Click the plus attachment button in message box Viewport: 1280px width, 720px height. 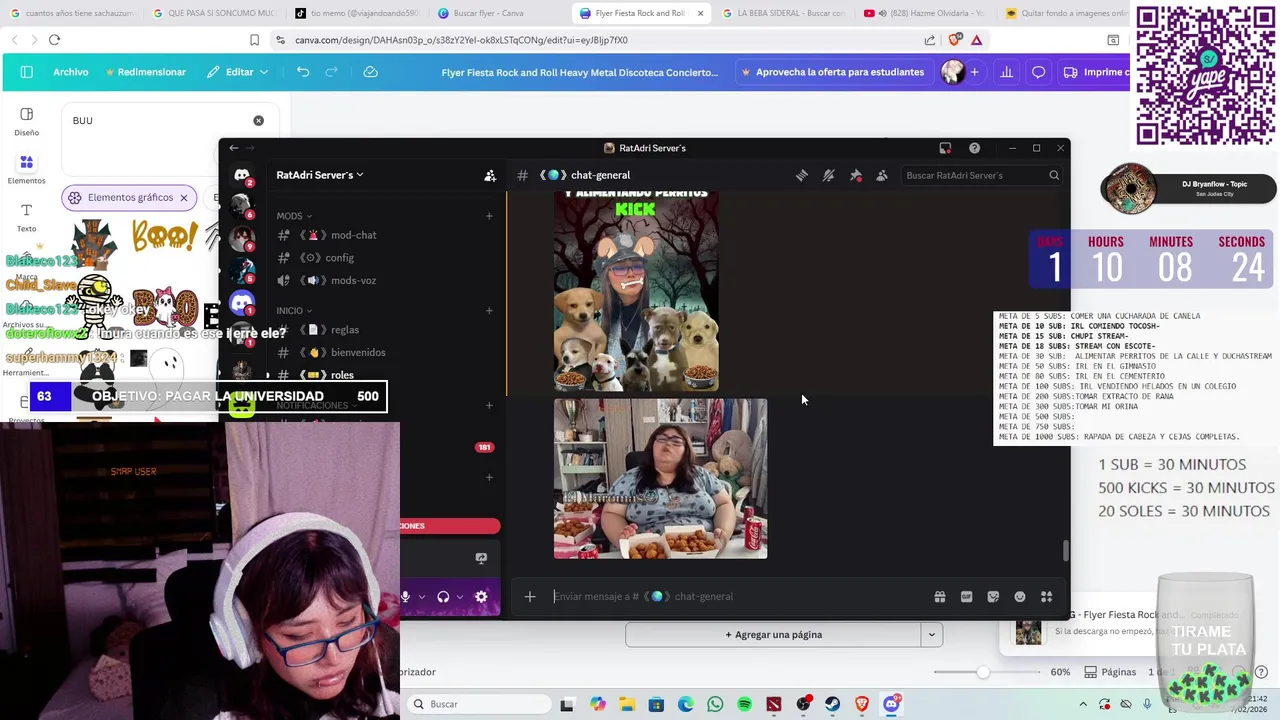pos(530,597)
